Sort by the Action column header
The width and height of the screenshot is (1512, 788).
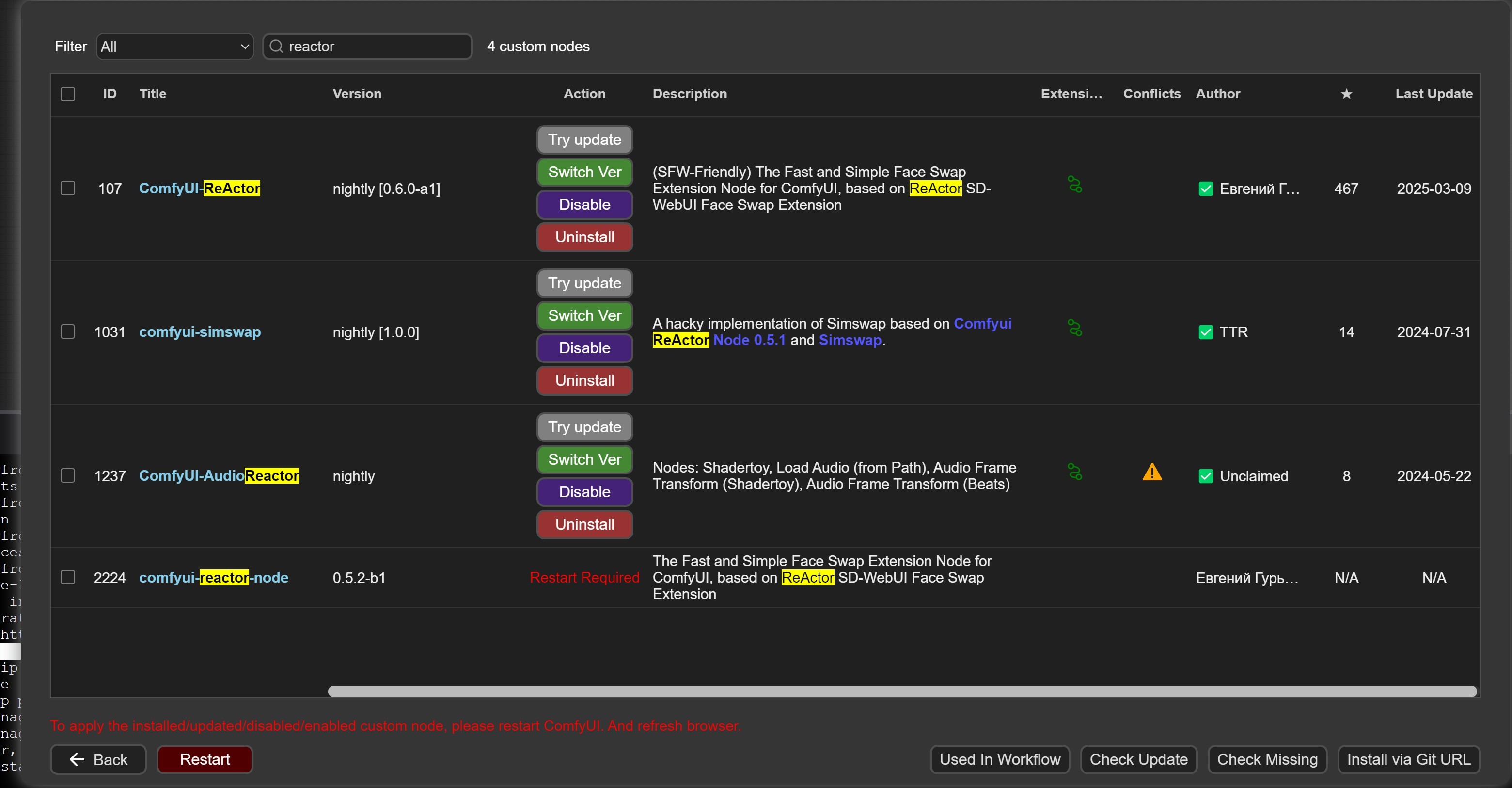pos(584,94)
